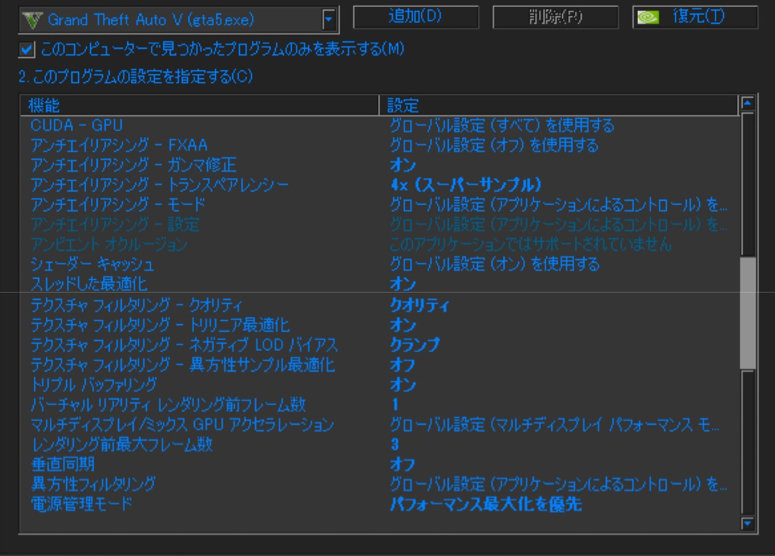Screen dimensions: 775x556
Task: Click レンダリング前最大フレーム数 value 3
Action: [x=395, y=444]
